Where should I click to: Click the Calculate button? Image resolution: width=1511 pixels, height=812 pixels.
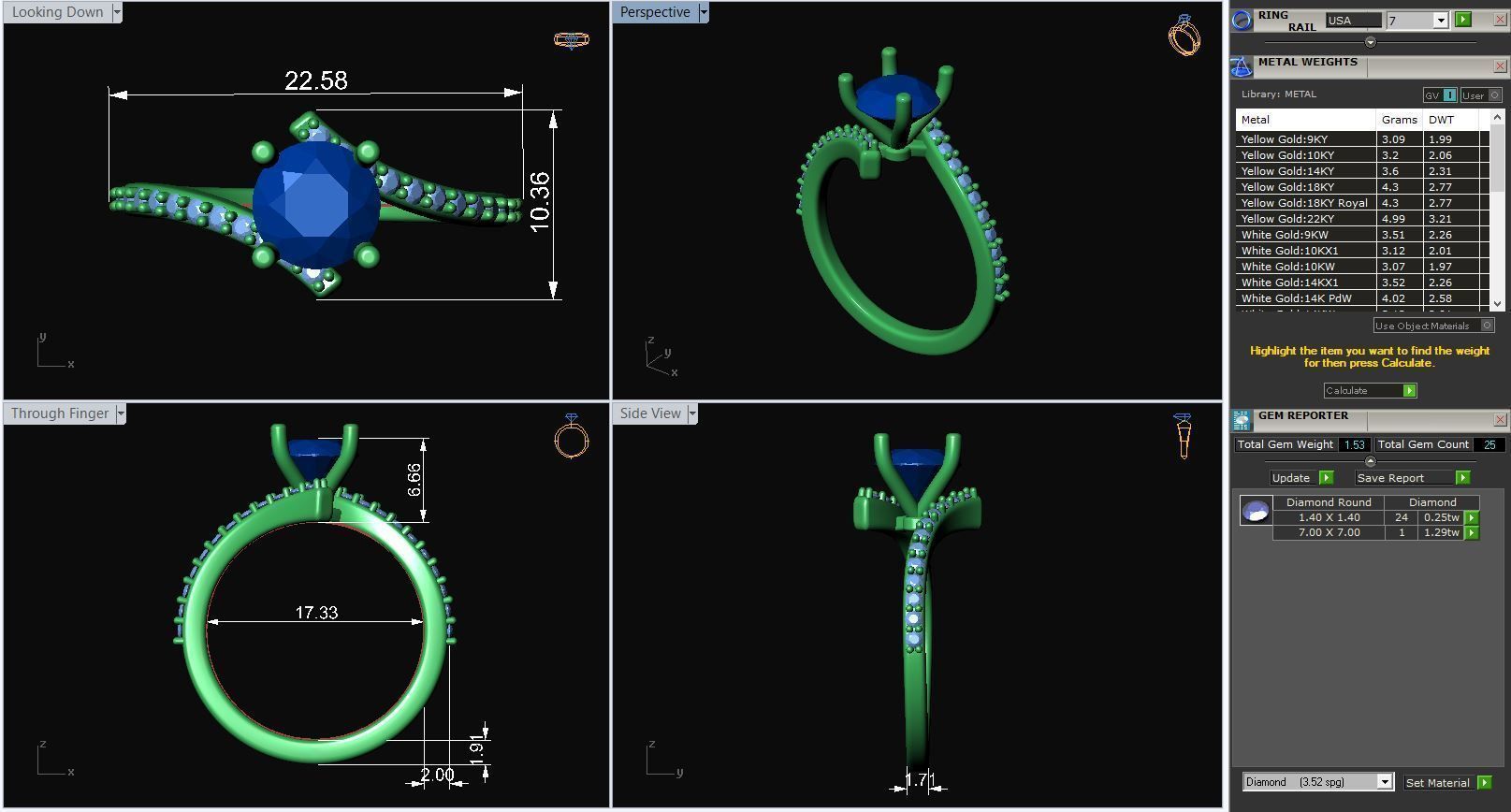tap(1370, 390)
